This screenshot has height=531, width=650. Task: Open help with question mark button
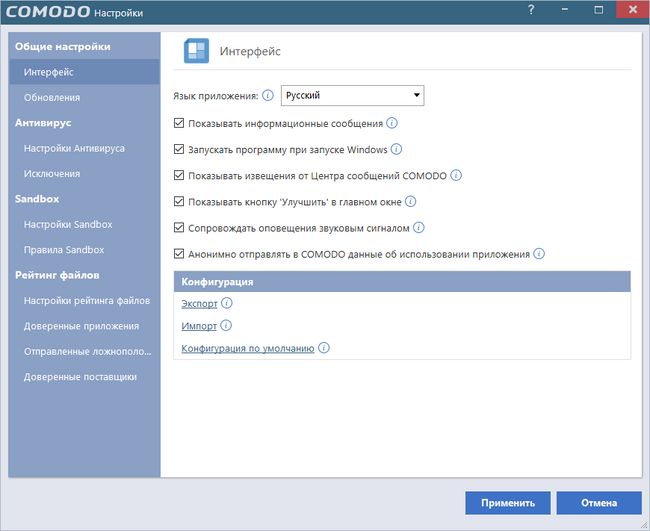pos(531,10)
